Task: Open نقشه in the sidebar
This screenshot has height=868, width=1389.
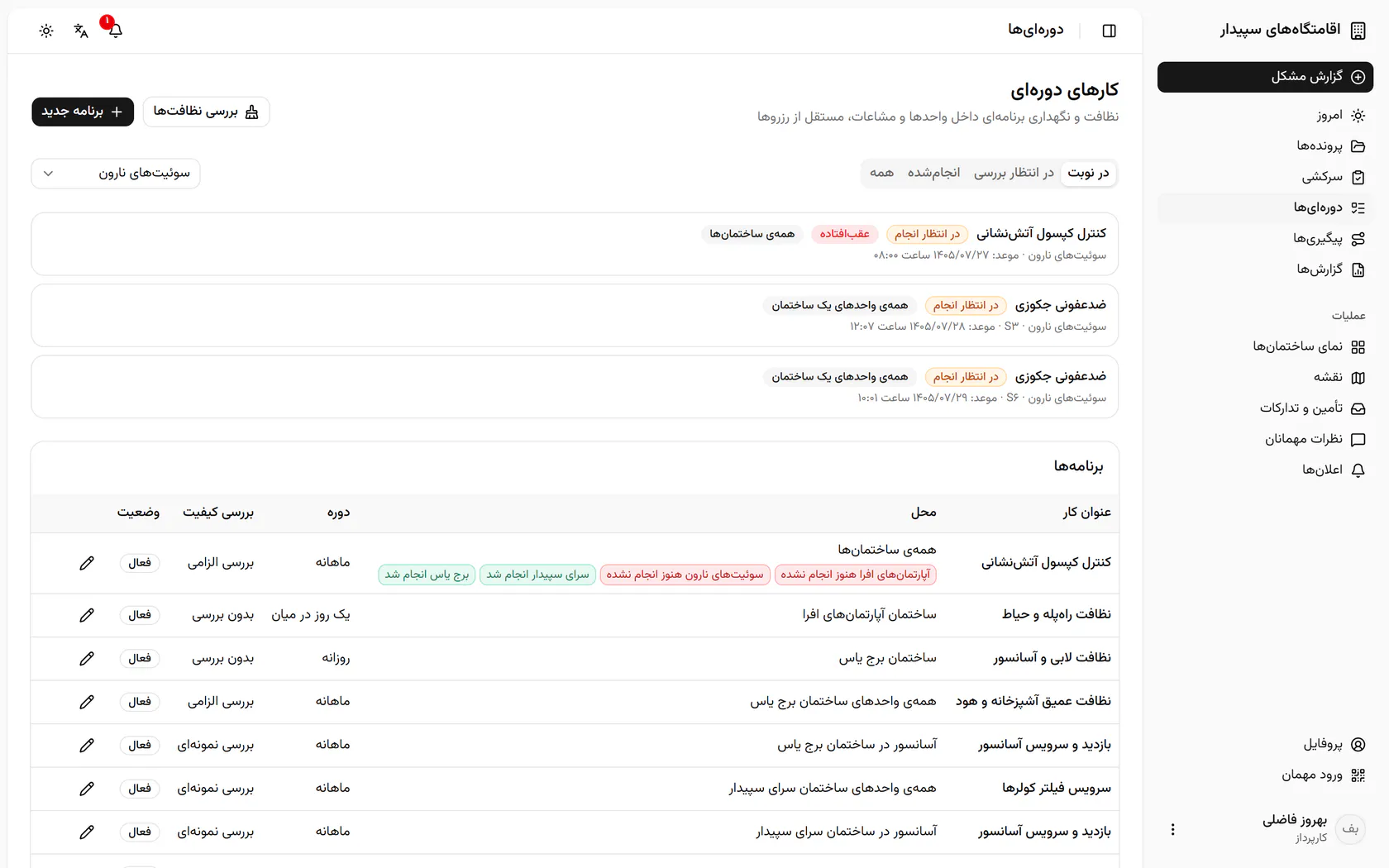Action: click(1265, 377)
